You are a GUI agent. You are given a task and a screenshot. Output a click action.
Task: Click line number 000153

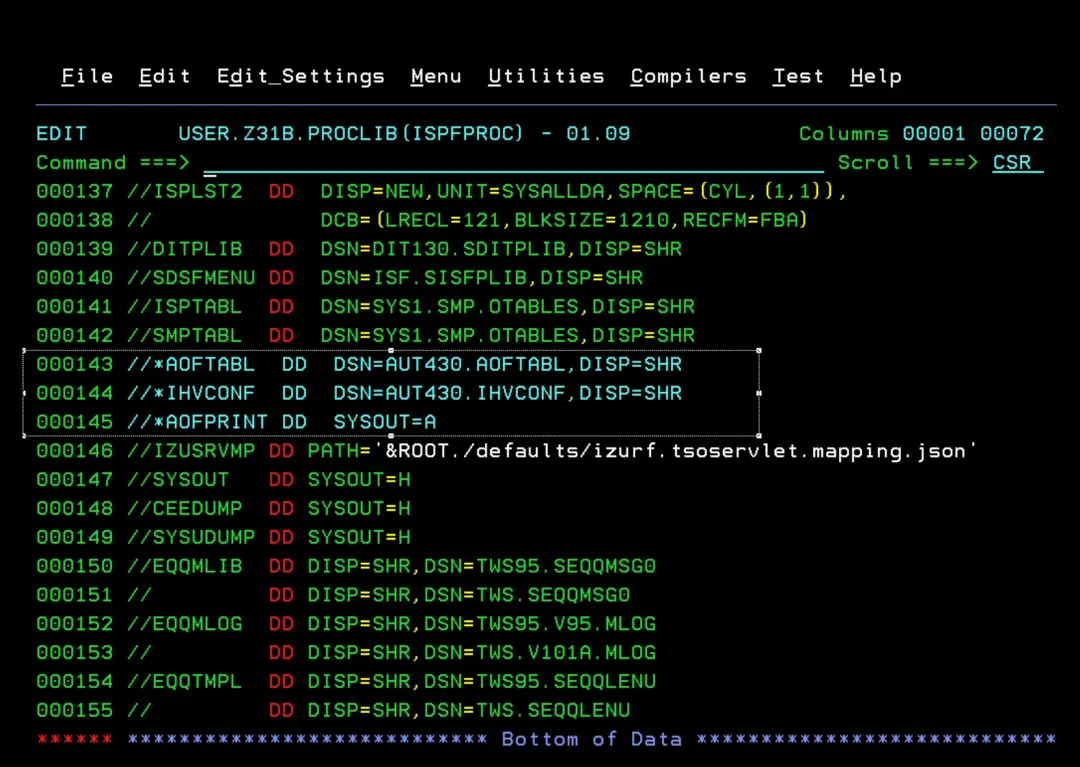(74, 653)
